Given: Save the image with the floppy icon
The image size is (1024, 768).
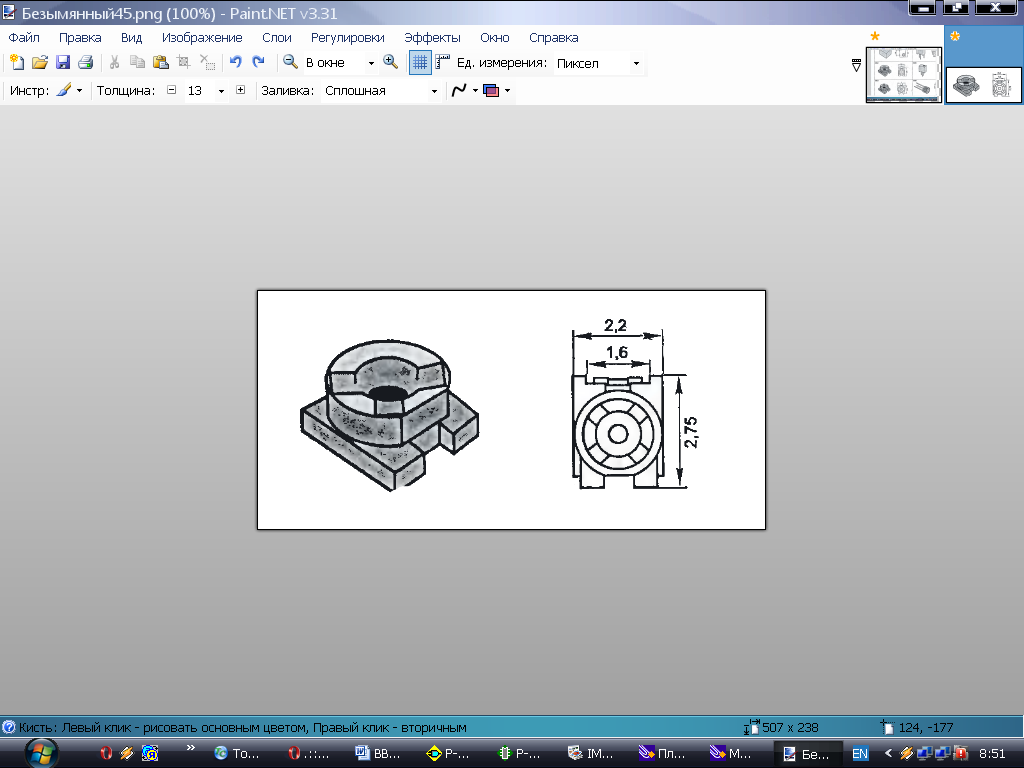Looking at the screenshot, I should pyautogui.click(x=63, y=62).
